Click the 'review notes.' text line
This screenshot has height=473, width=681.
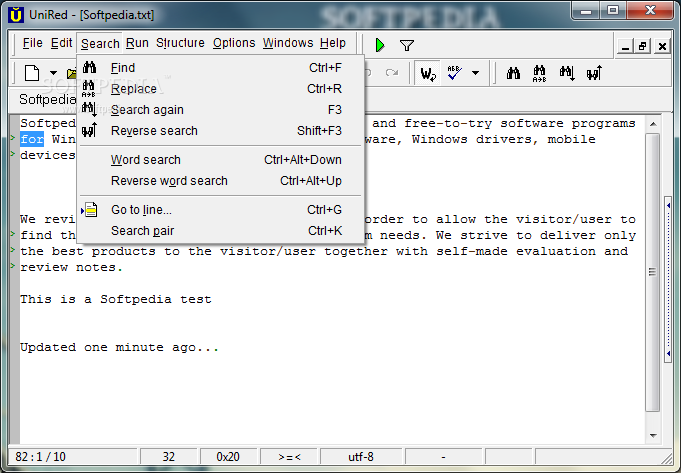pyautogui.click(x=71, y=268)
